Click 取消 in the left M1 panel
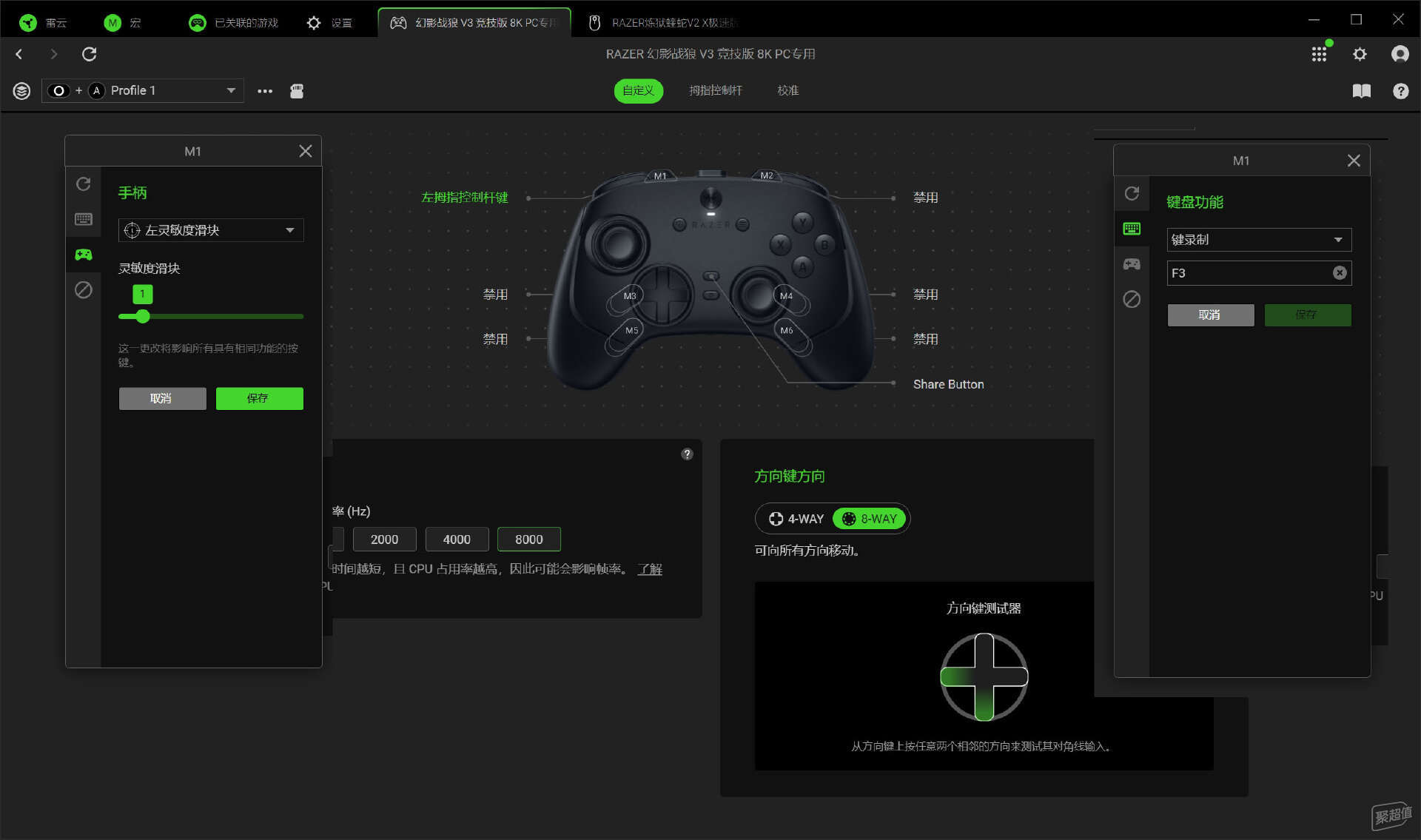Viewport: 1421px width, 840px height. tap(162, 398)
